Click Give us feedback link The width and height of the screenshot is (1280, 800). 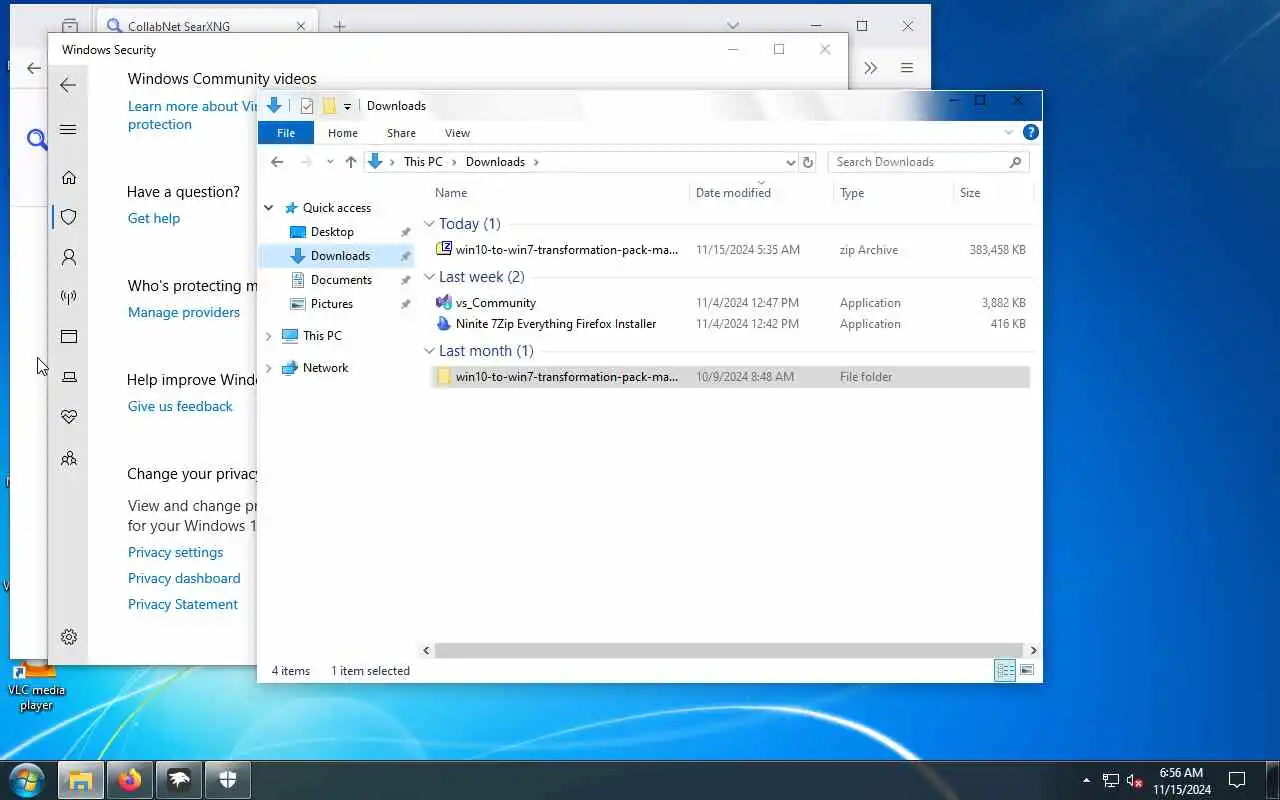click(180, 406)
